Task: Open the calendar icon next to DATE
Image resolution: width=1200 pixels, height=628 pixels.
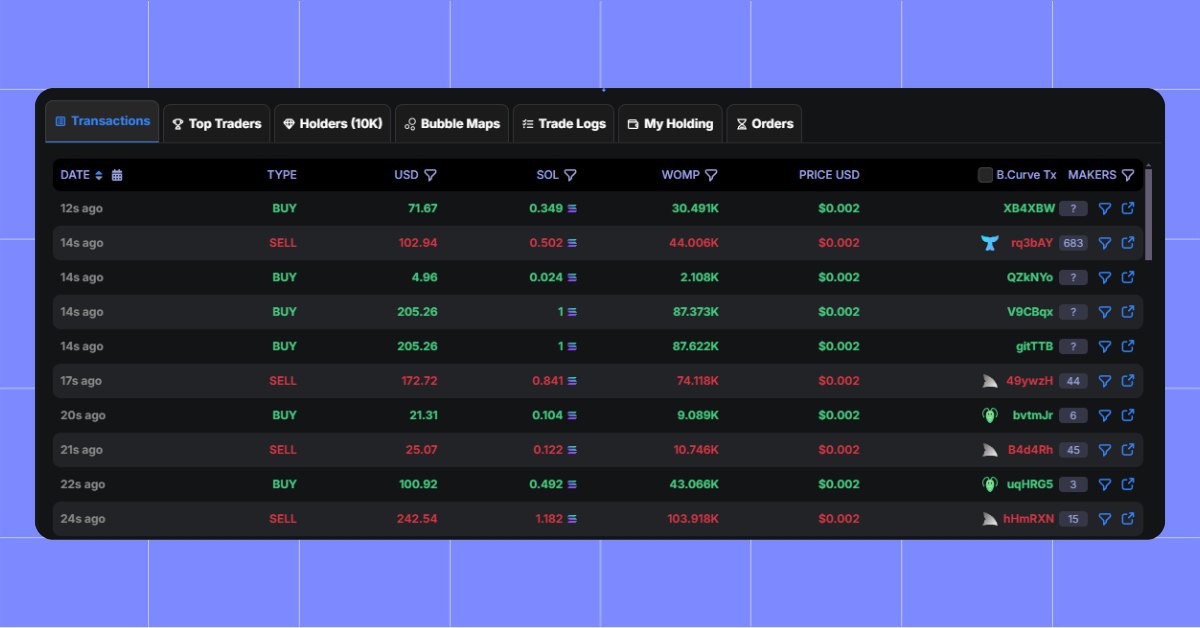Action: point(115,174)
